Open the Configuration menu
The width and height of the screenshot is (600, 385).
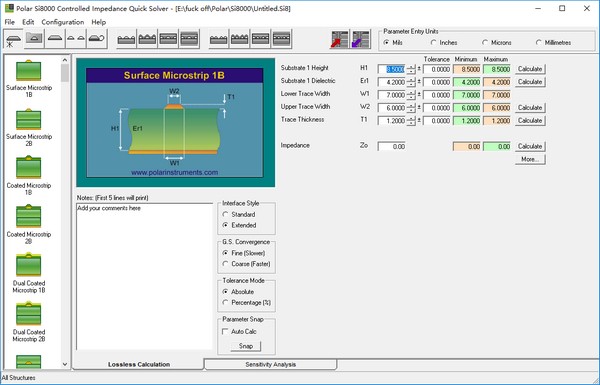pyautogui.click(x=62, y=22)
